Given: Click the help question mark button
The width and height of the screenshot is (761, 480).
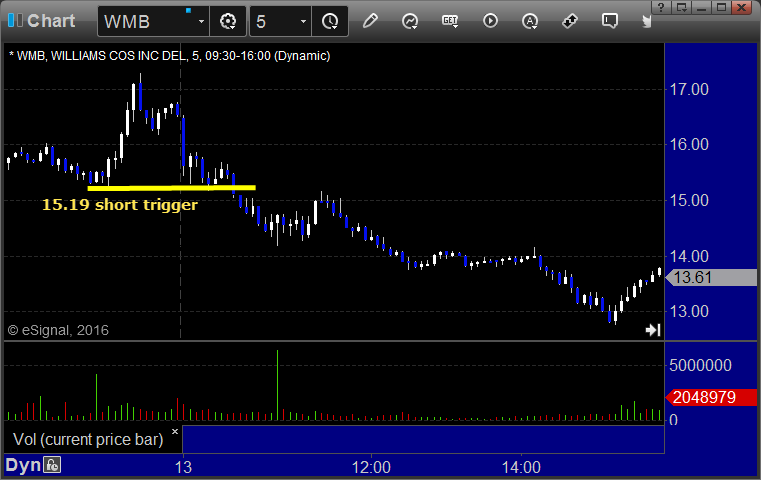Looking at the screenshot, I should (661, 7).
